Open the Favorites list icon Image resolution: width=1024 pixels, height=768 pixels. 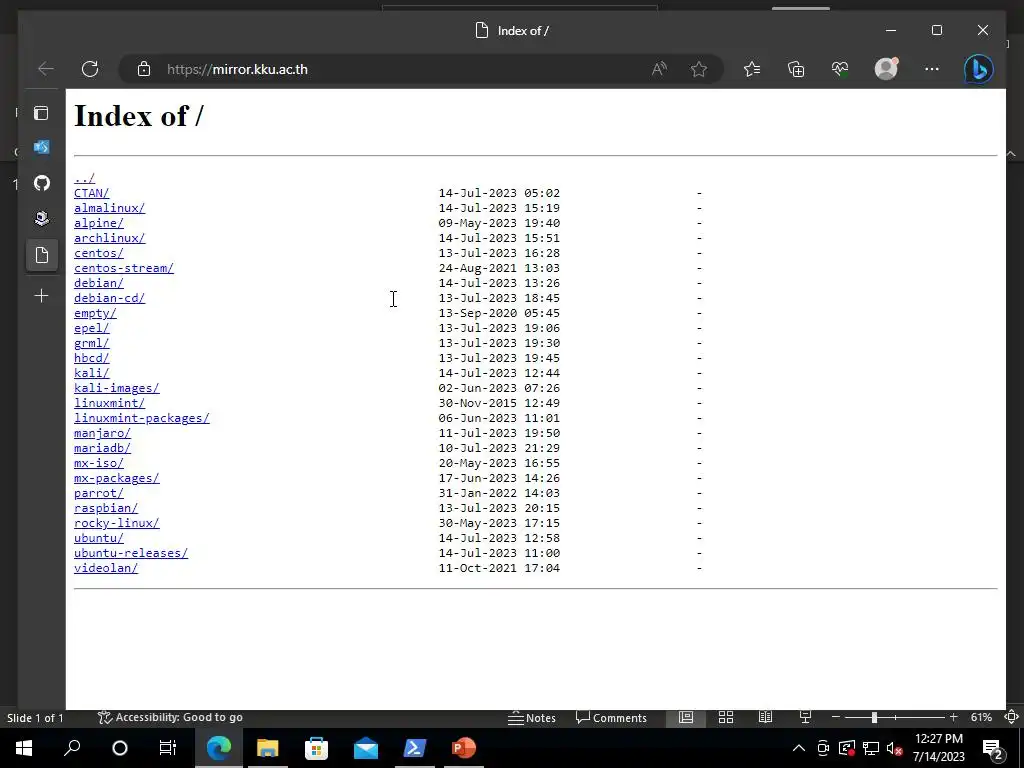pyautogui.click(x=752, y=69)
